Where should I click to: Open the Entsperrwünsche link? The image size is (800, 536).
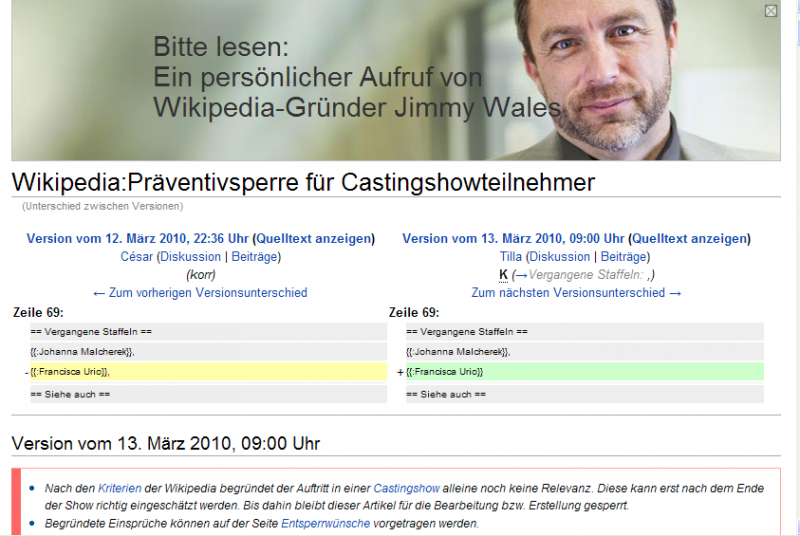(x=326, y=523)
